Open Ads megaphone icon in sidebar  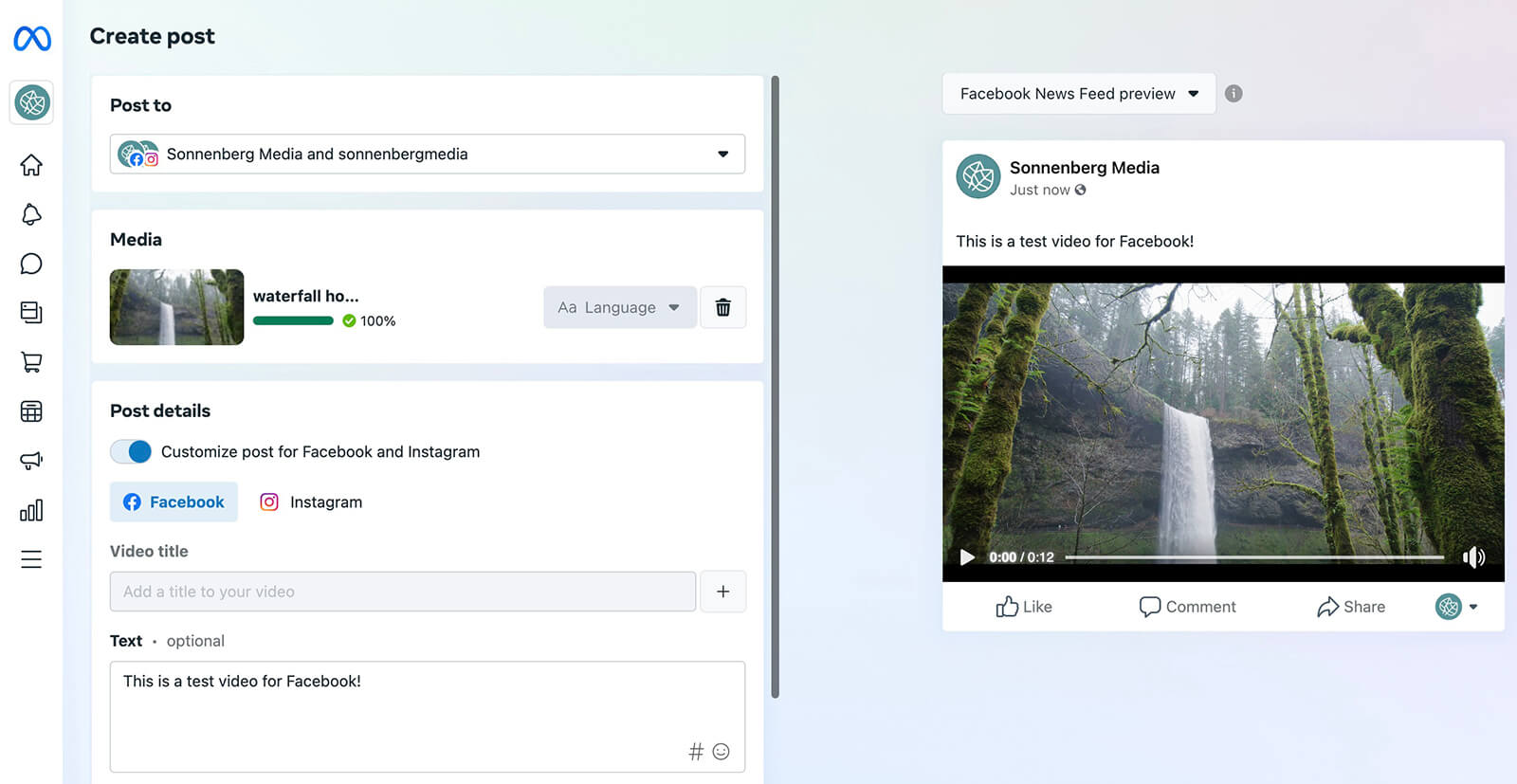pyautogui.click(x=31, y=461)
